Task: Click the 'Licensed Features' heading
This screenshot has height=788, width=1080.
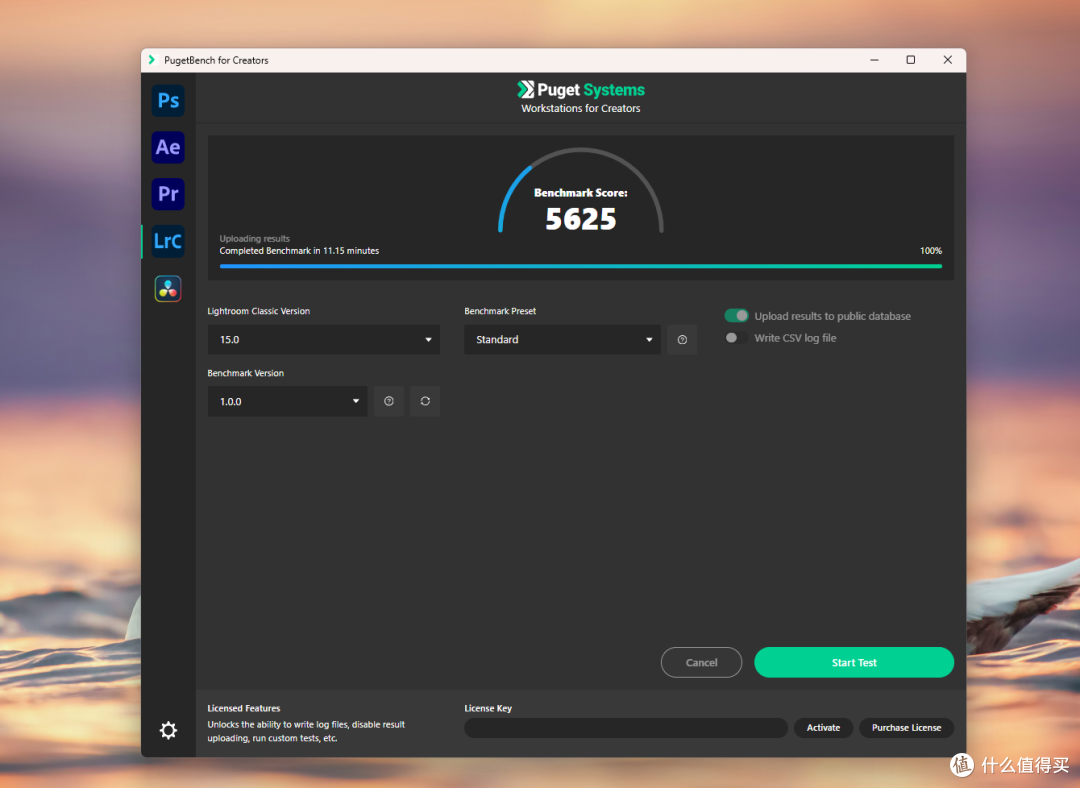Action: coord(244,708)
